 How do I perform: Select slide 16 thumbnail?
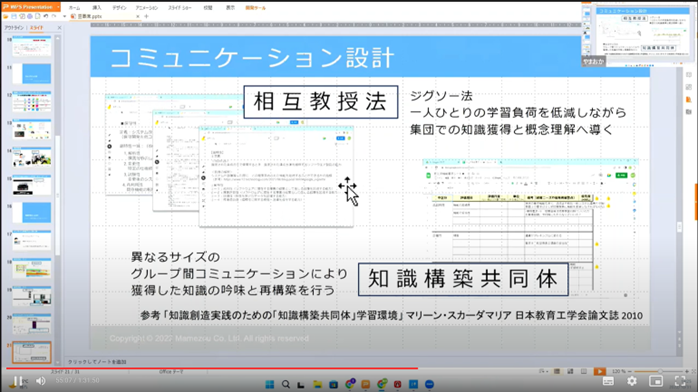pyautogui.click(x=32, y=213)
